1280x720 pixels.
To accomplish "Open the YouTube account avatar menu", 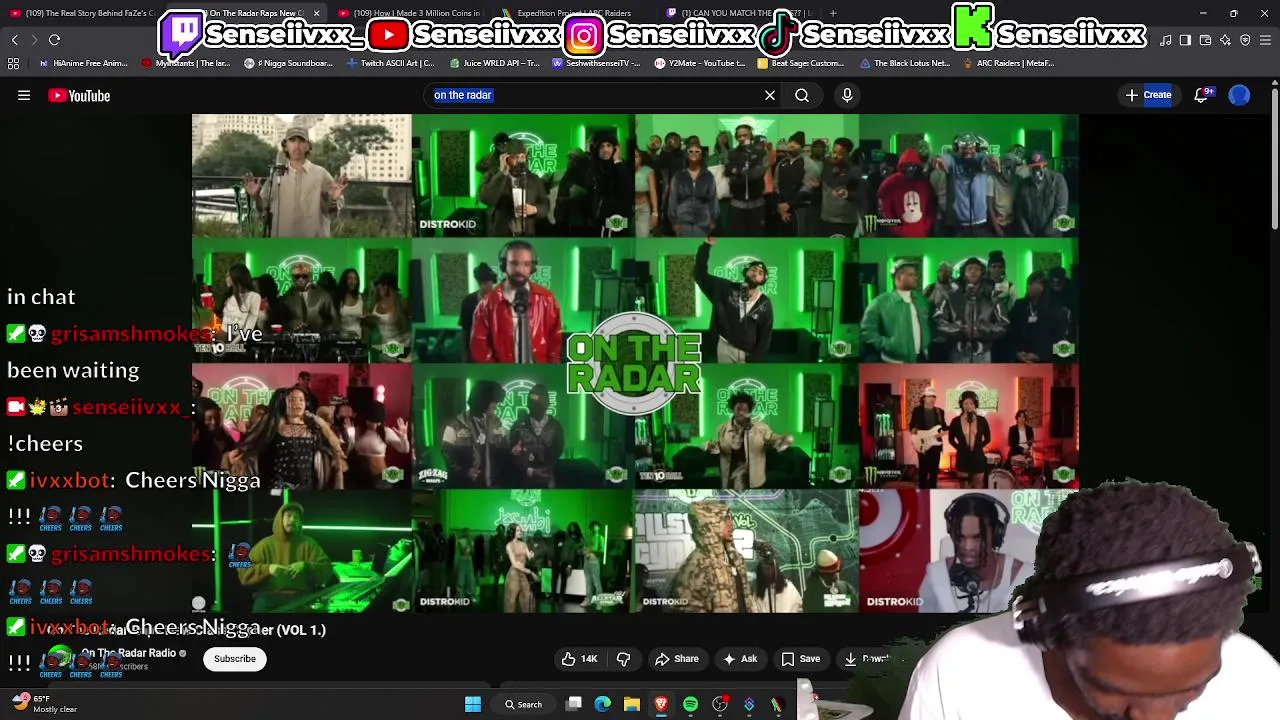I will pyautogui.click(x=1239, y=95).
